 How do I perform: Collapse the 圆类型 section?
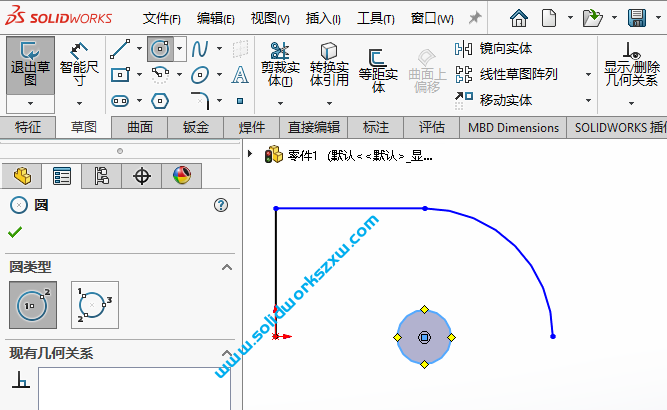click(227, 267)
